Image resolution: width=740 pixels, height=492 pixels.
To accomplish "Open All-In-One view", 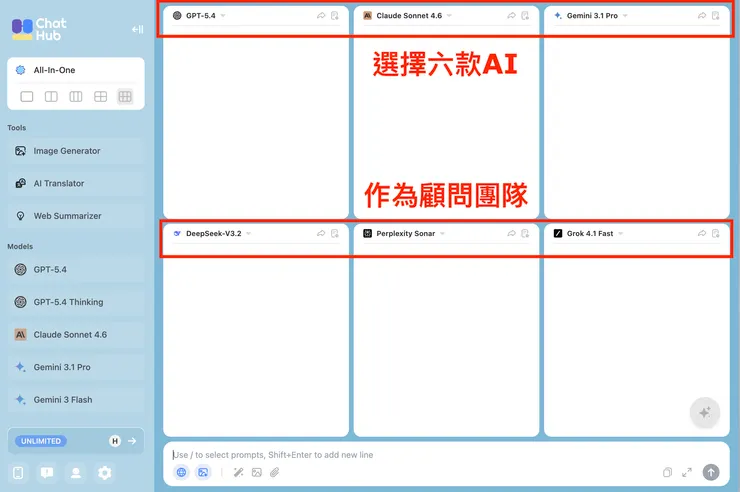I will tap(76, 70).
